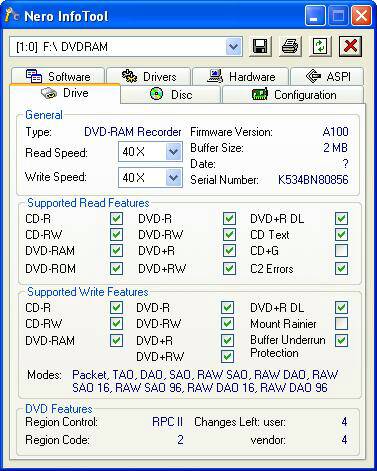Switch to the Drivers tab

coord(149,76)
